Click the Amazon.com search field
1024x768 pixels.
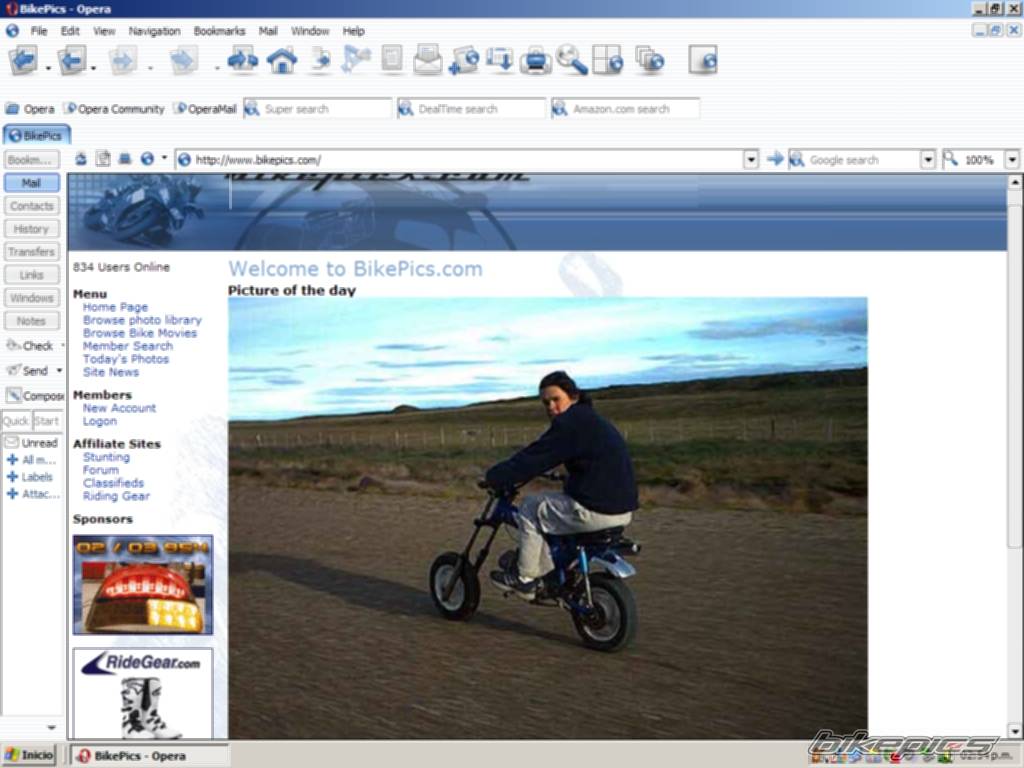(626, 108)
